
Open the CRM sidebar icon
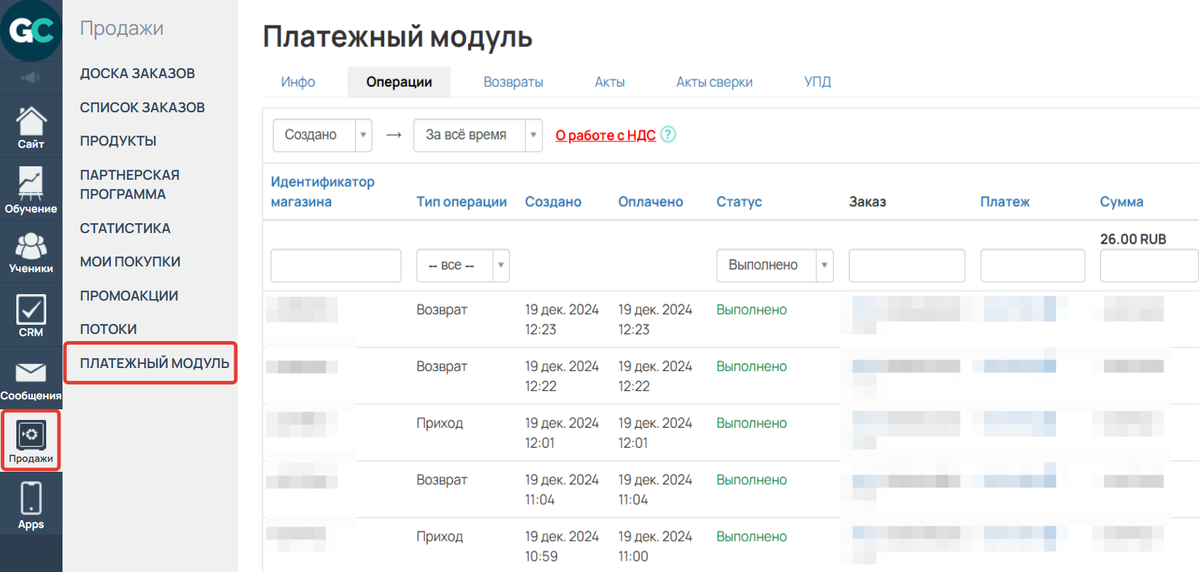(x=31, y=315)
